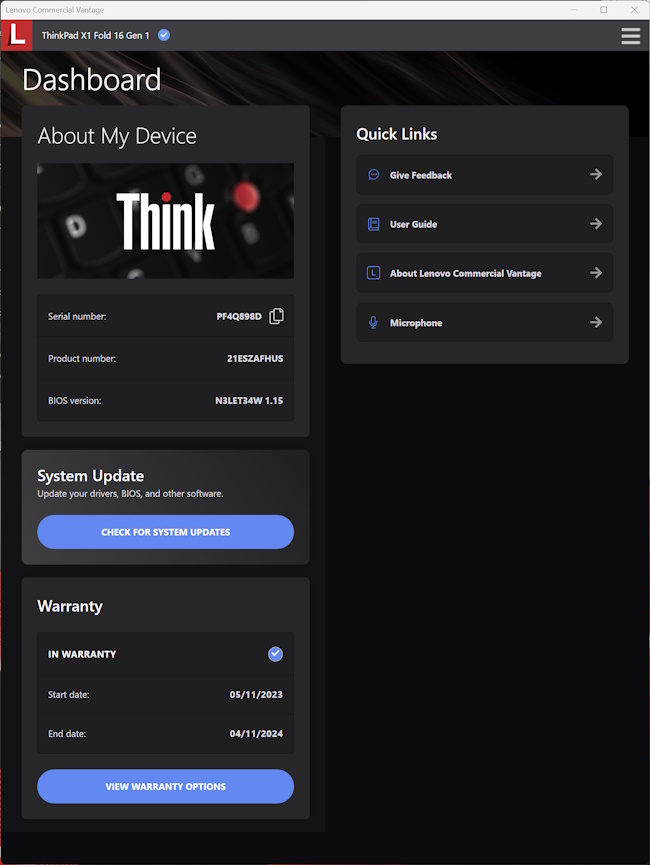The width and height of the screenshot is (650, 865).
Task: Click the arrow next to Give Feedback
Action: tap(596, 174)
